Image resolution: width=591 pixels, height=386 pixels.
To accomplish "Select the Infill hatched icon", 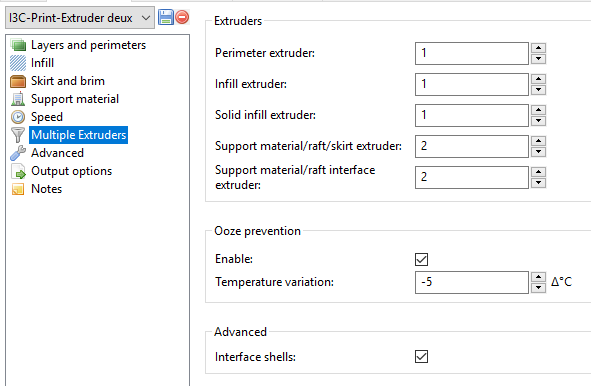I will (18, 63).
